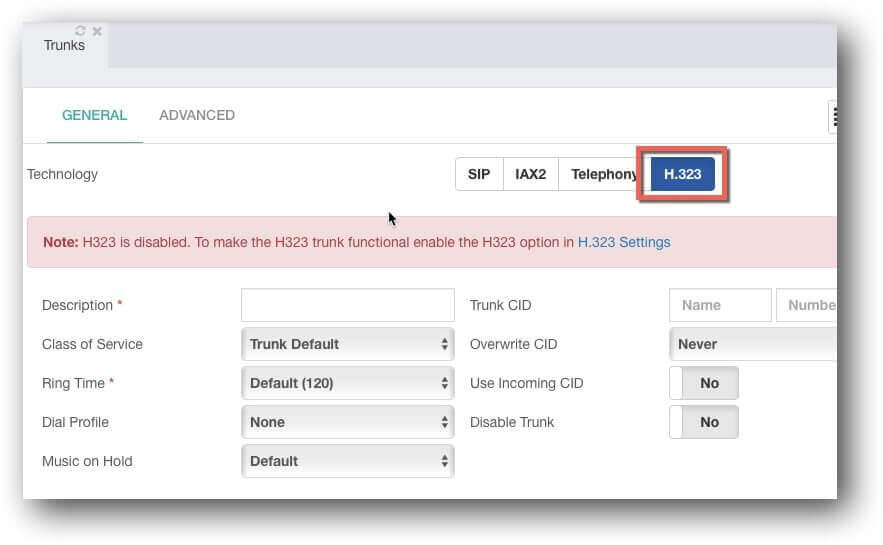Close the Trunks tab with the x icon
Image resolution: width=883 pixels, height=545 pixels.
pos(97,31)
